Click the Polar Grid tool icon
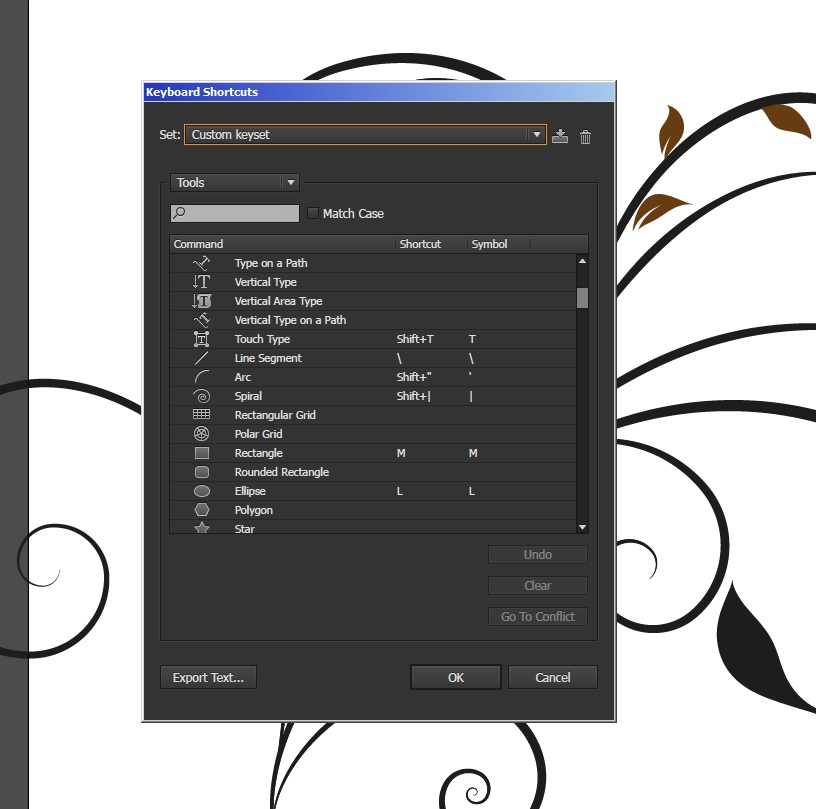Image resolution: width=816 pixels, height=809 pixels. point(201,433)
